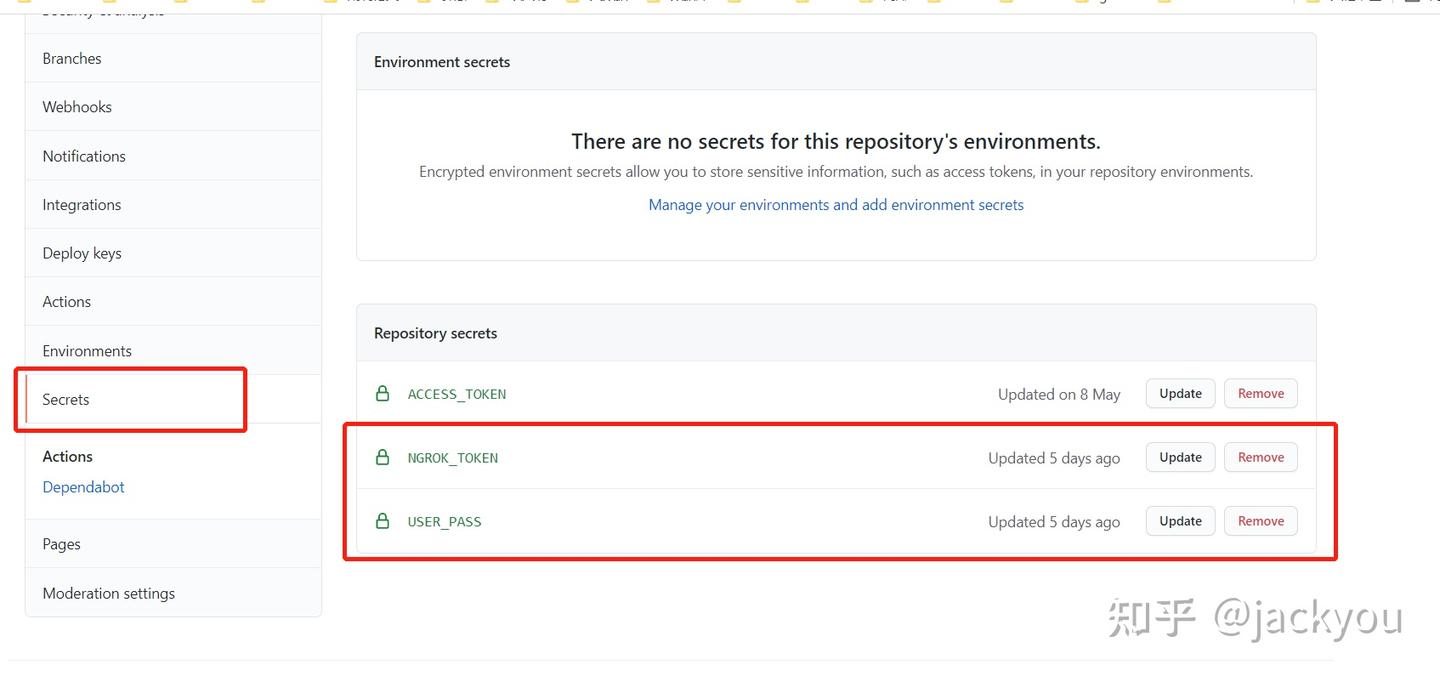The height and width of the screenshot is (682, 1440).
Task: Click the manage environments link
Action: [836, 204]
